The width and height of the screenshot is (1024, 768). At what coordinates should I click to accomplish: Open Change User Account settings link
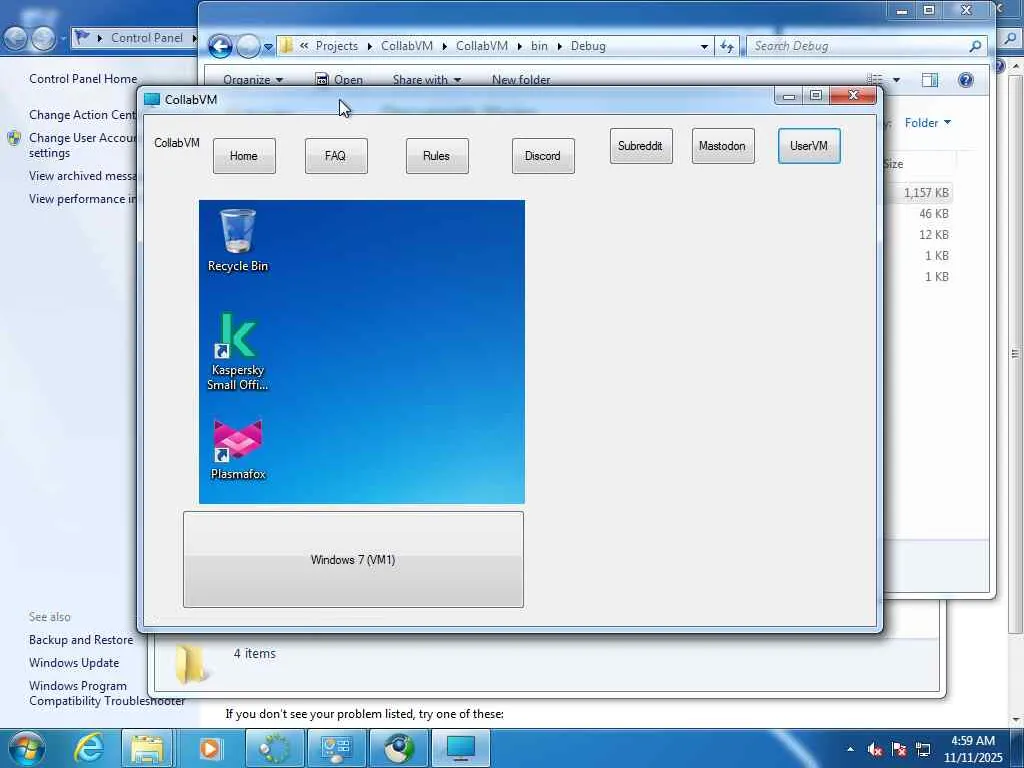coord(82,145)
